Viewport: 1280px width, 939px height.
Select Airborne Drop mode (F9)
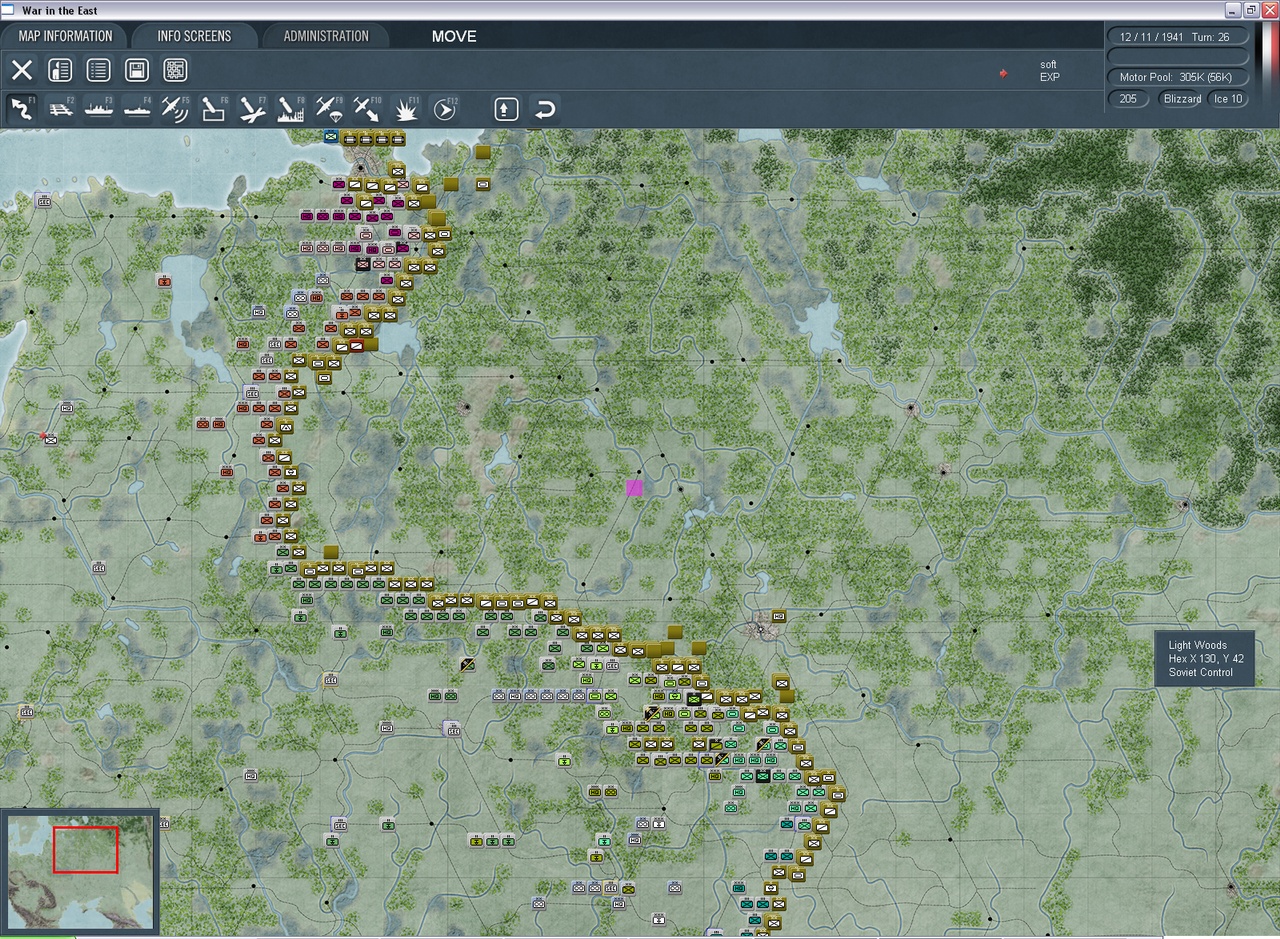[328, 108]
